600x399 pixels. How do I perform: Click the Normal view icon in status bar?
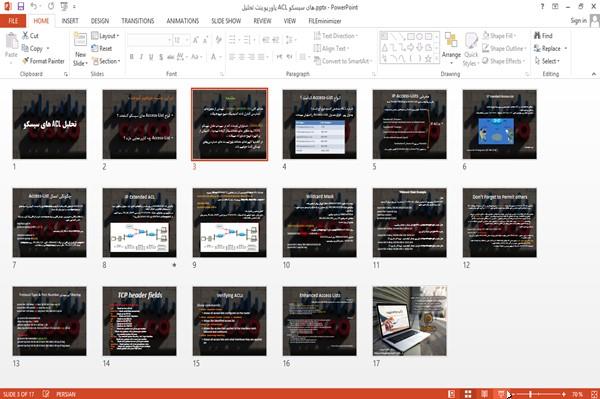point(452,394)
